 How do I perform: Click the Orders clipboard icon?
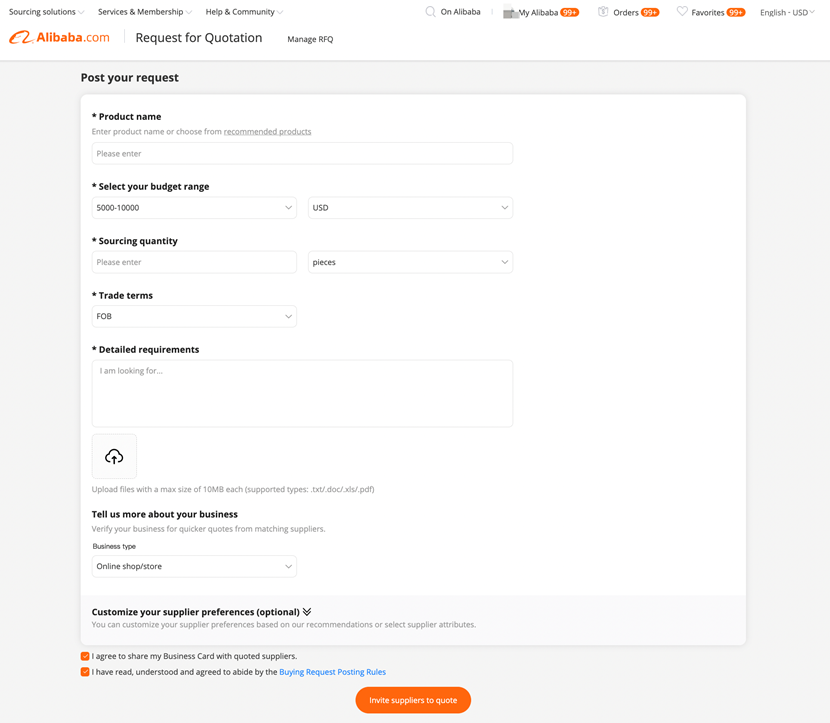coord(603,12)
